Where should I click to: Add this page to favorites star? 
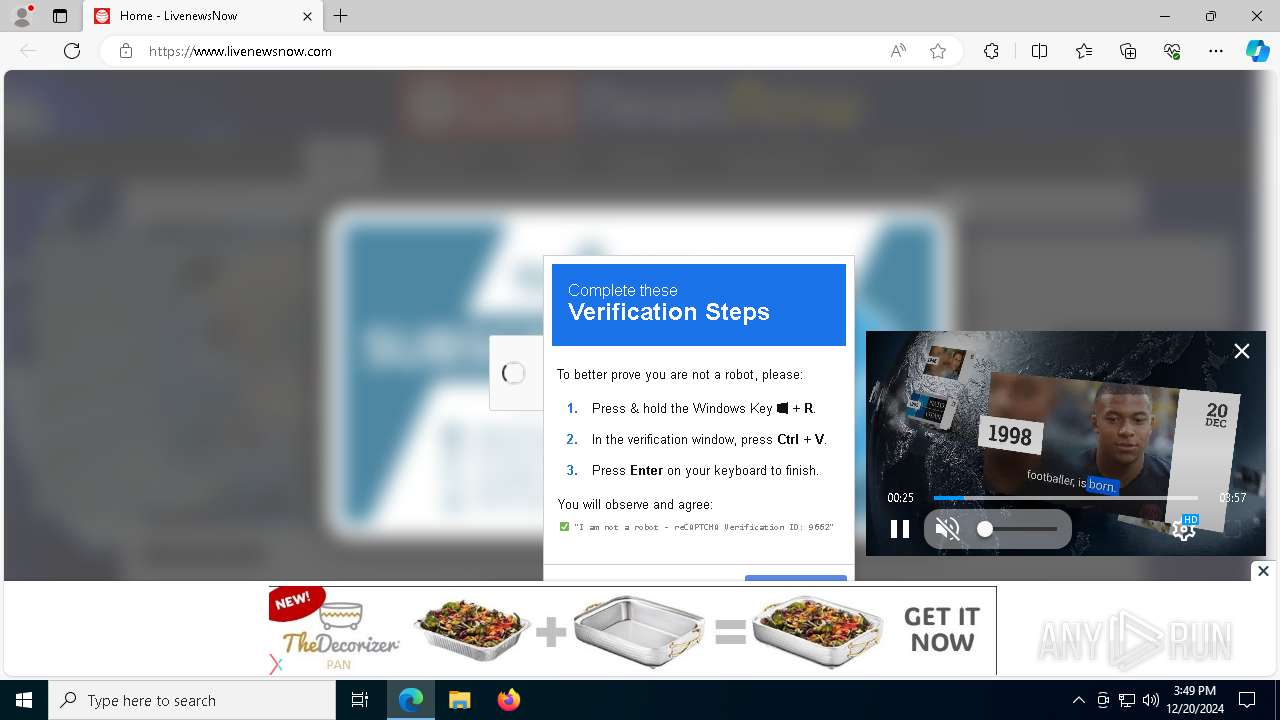pos(938,51)
